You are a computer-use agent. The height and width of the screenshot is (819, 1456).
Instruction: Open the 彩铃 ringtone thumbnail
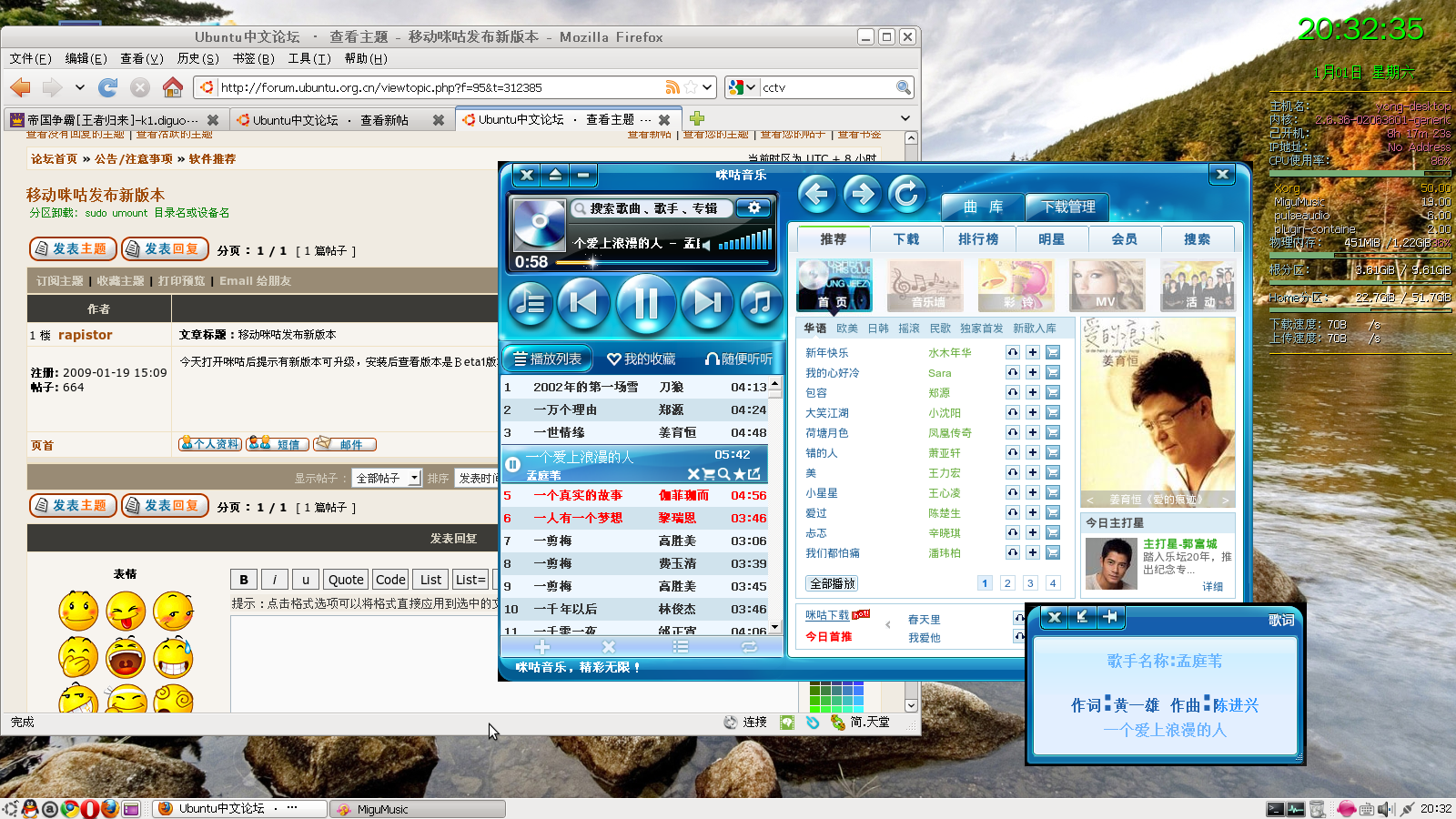1016,285
